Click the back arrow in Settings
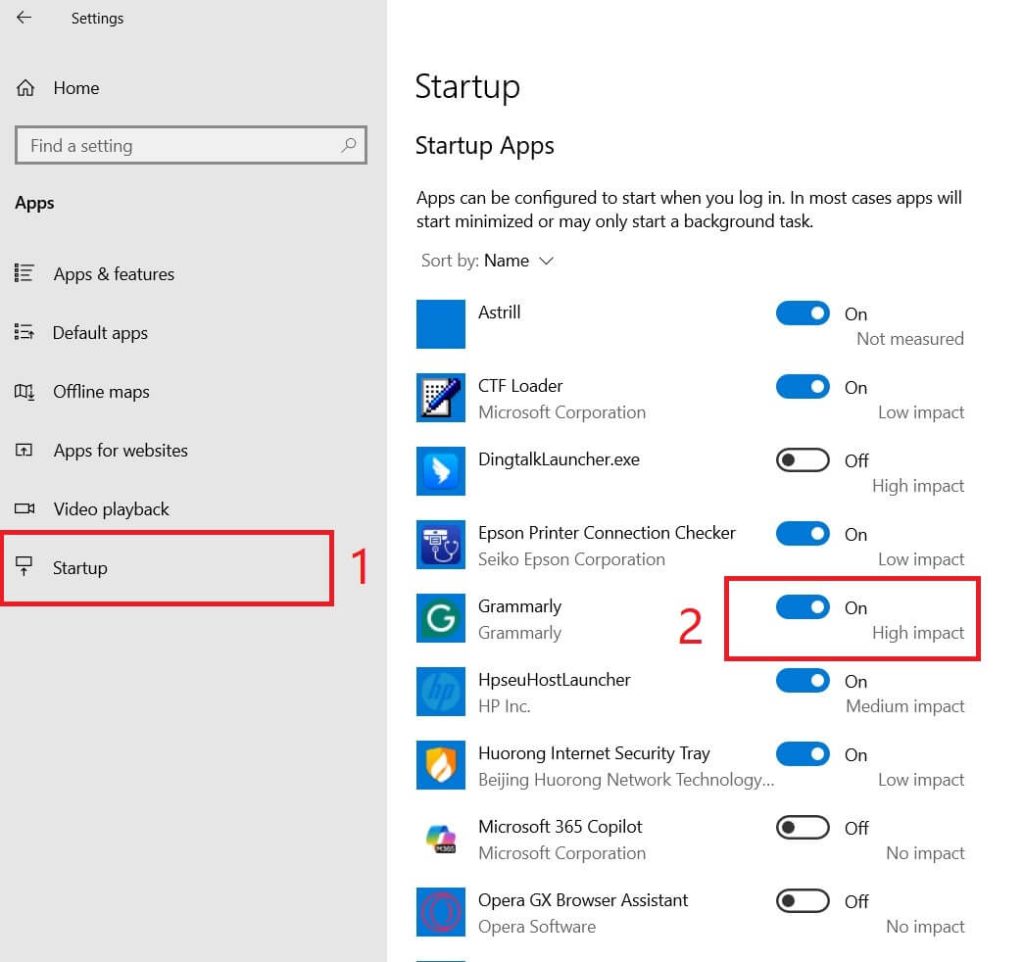Screen dimensions: 1024x962 [x=24, y=18]
